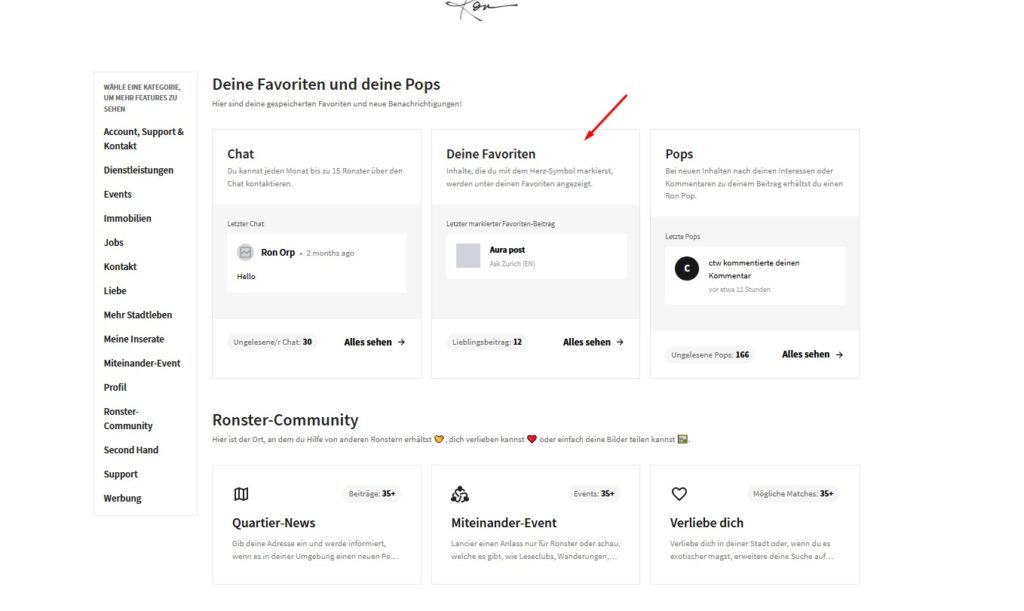This screenshot has width=1024, height=611.
Task: Open last chat message from Ron Orp
Action: 316,264
